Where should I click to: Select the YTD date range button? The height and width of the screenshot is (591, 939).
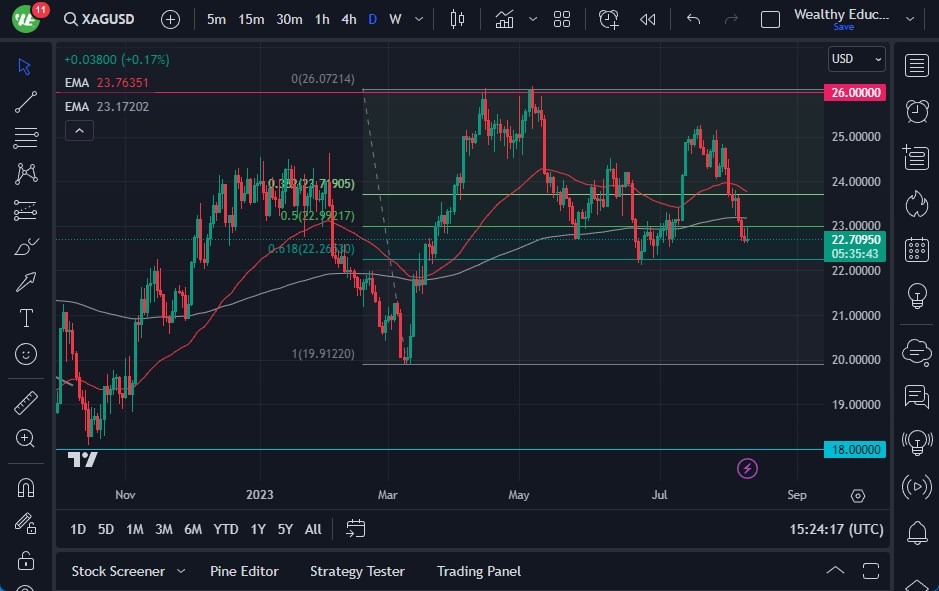pyautogui.click(x=226, y=529)
